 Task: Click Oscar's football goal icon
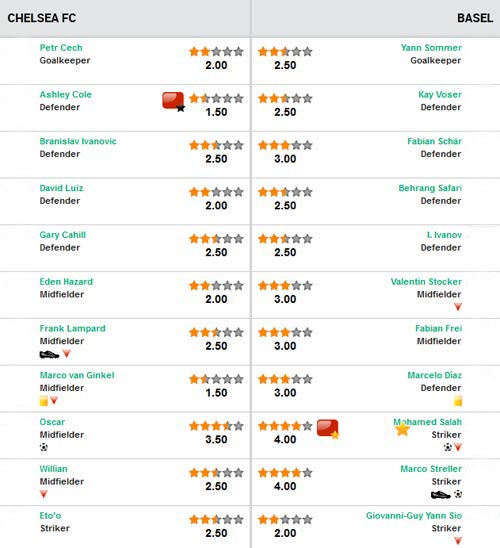44,447
